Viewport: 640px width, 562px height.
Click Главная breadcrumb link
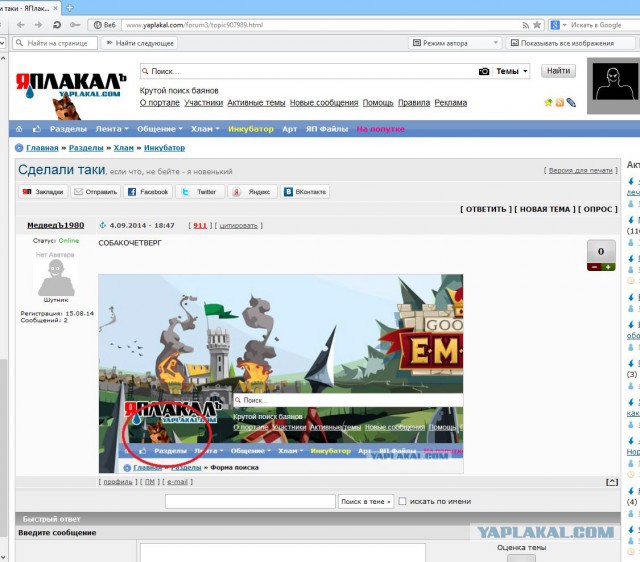tap(42, 148)
